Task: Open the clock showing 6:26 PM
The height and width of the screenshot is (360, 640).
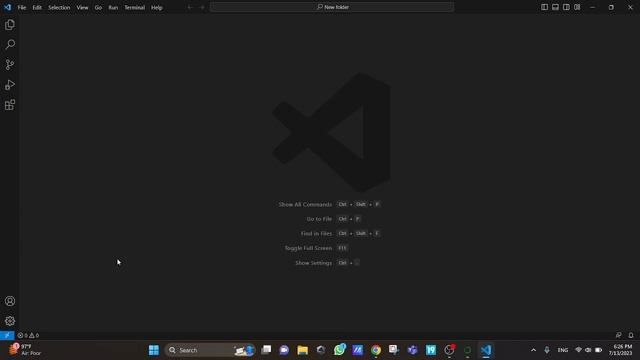Action: 620,350
